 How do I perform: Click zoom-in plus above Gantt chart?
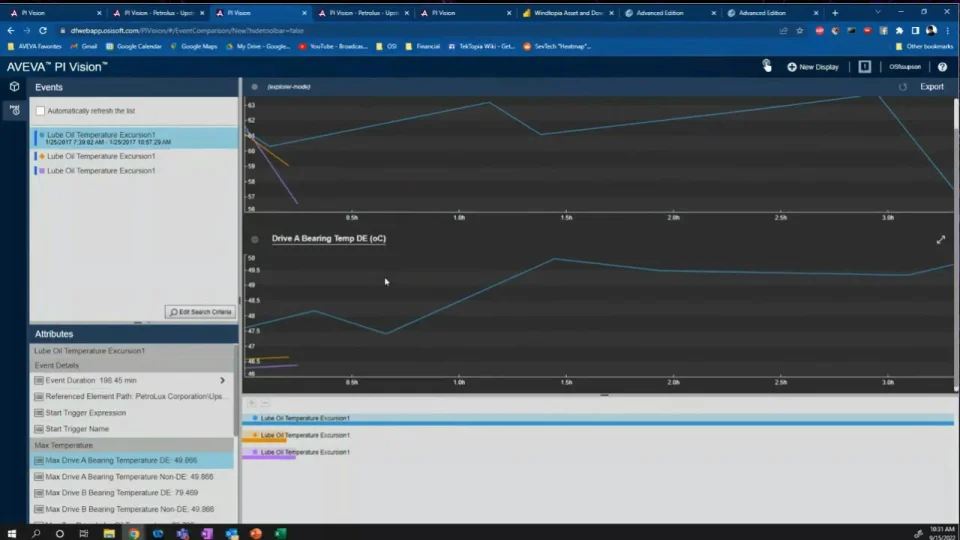pyautogui.click(x=252, y=403)
